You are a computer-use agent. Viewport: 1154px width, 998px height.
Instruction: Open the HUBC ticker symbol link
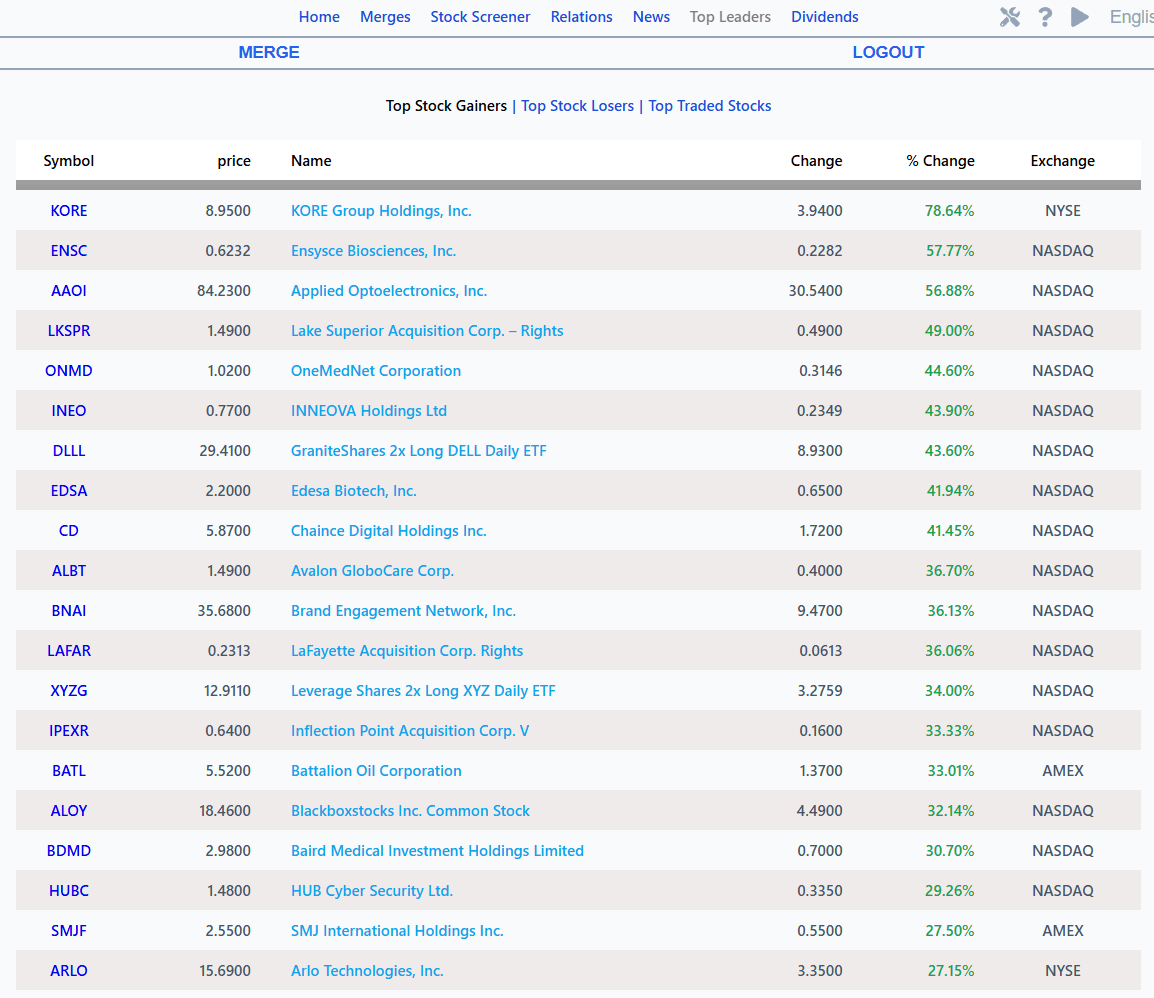(x=69, y=891)
